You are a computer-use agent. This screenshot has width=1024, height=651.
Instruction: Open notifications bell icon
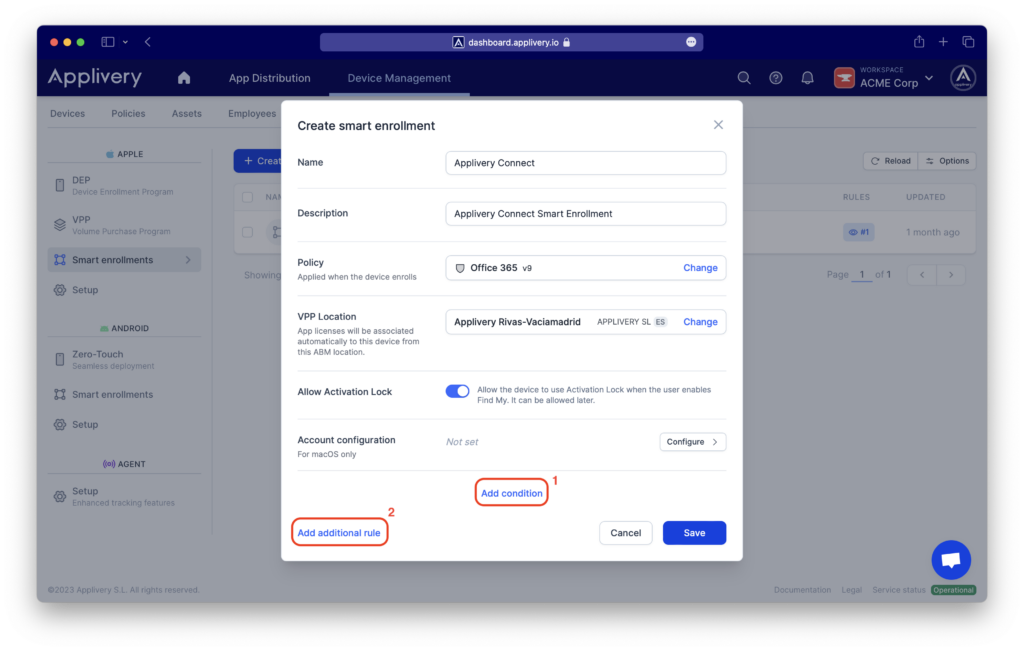pos(808,78)
